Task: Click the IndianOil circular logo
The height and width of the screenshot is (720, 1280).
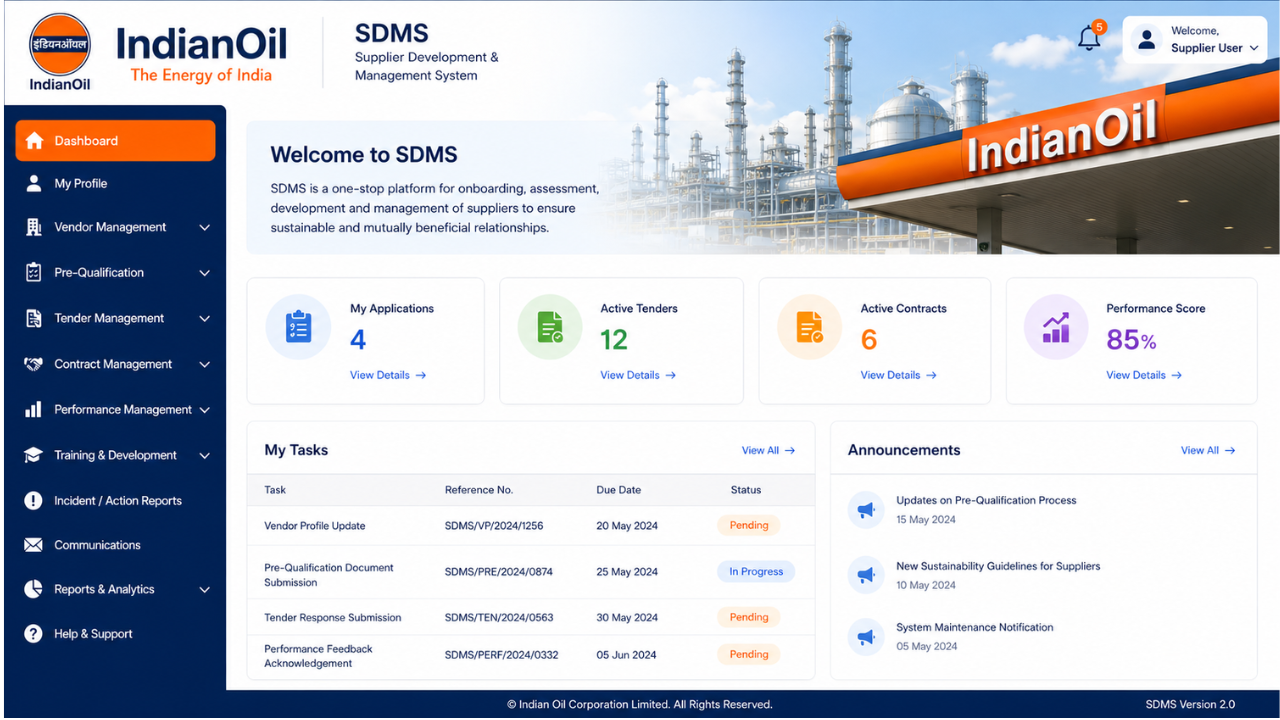Action: (60, 46)
